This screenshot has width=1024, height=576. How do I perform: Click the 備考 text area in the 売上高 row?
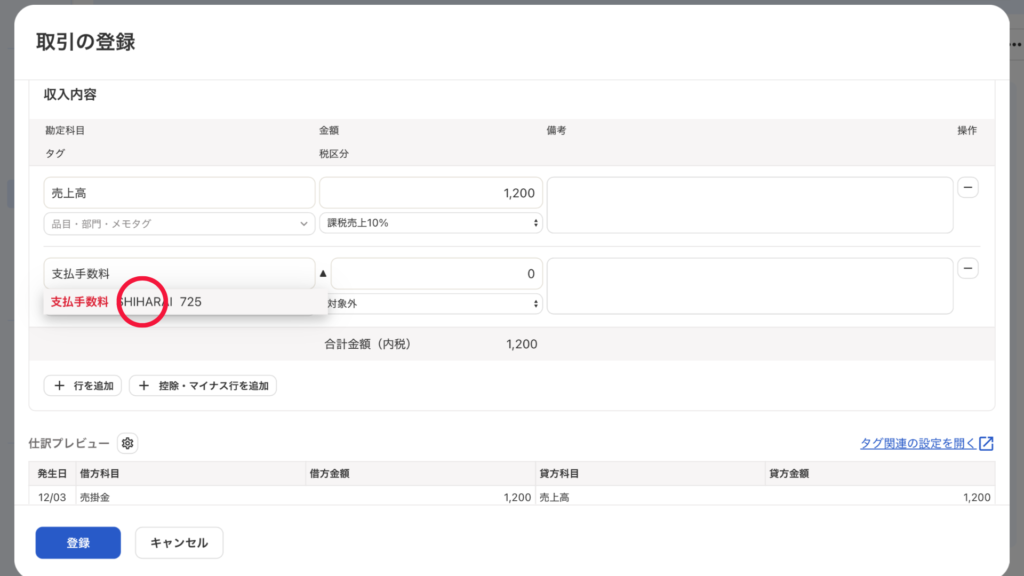coord(750,205)
